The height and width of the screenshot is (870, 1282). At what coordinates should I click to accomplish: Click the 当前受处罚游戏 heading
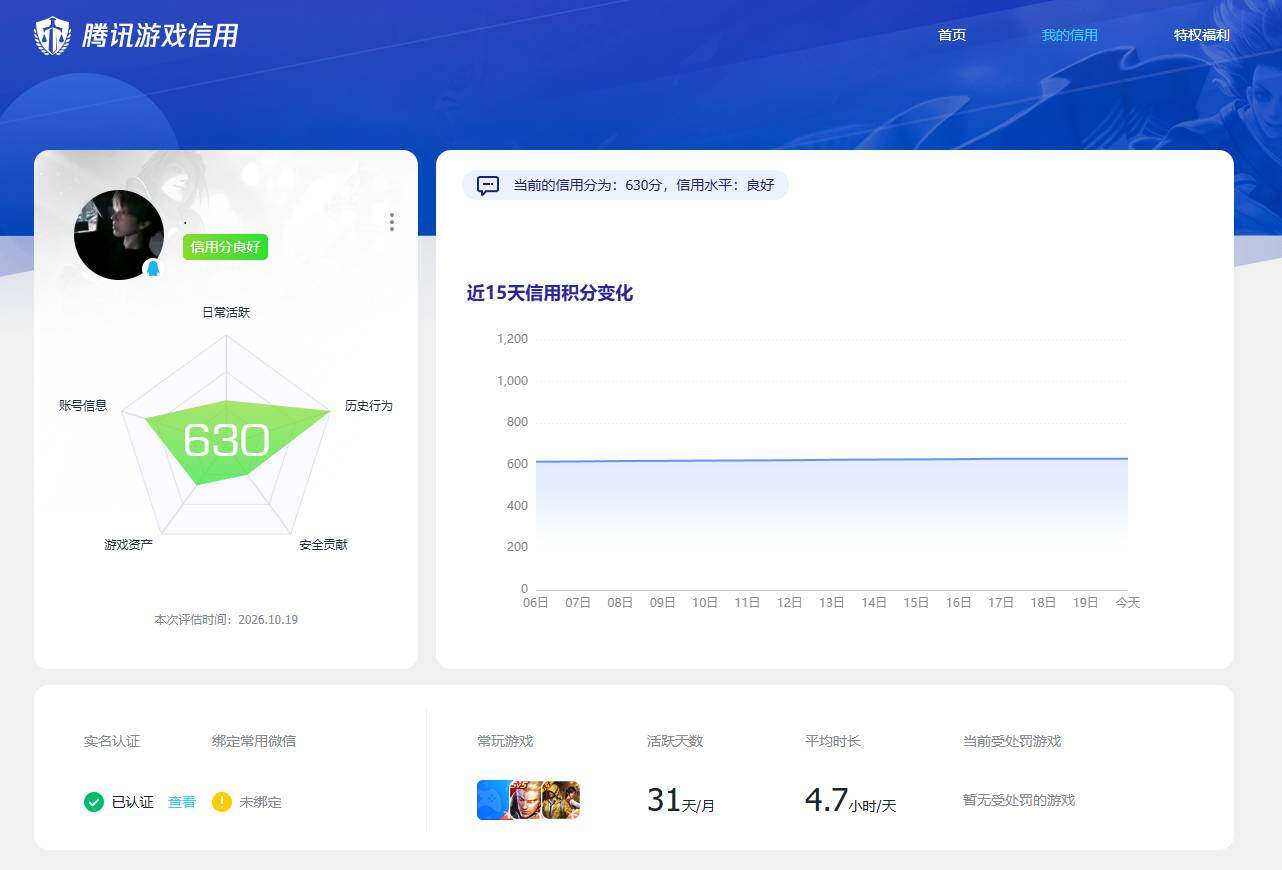(1012, 742)
